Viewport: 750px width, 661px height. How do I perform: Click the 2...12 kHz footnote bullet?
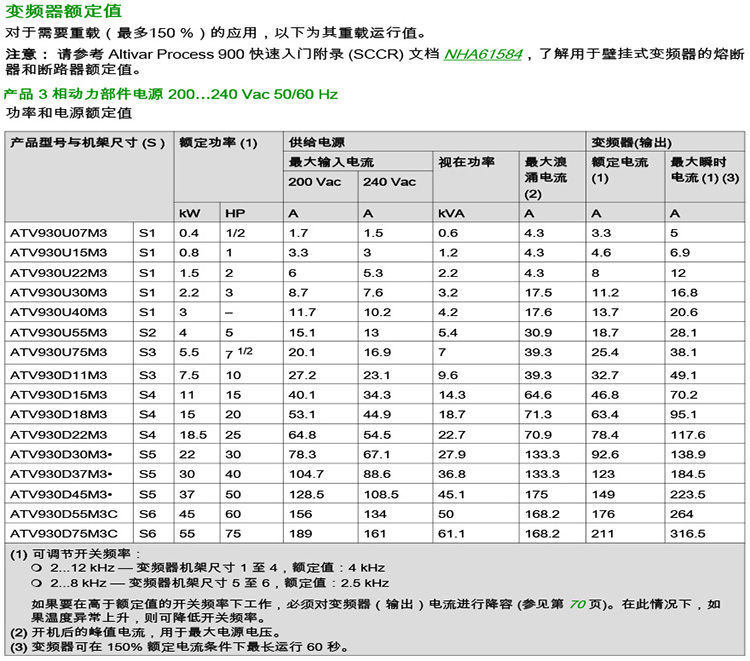(208, 568)
